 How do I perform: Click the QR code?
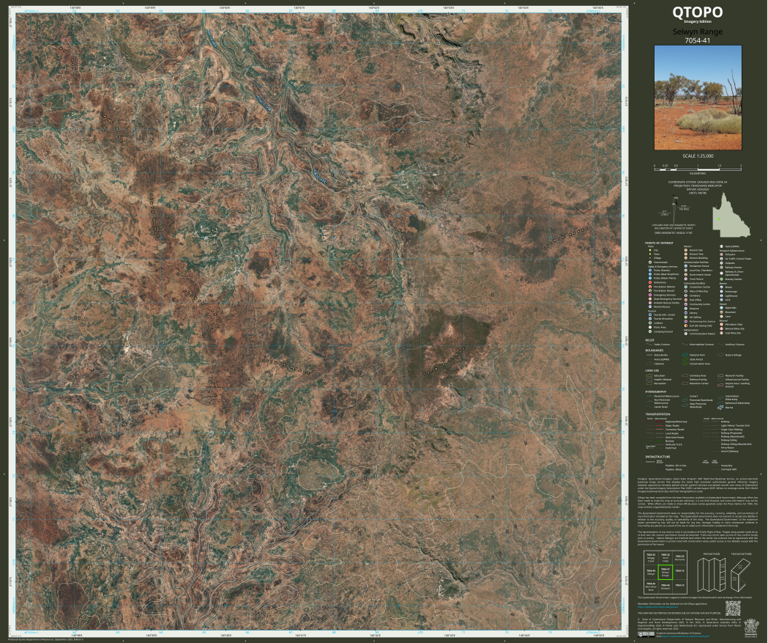tap(733, 609)
